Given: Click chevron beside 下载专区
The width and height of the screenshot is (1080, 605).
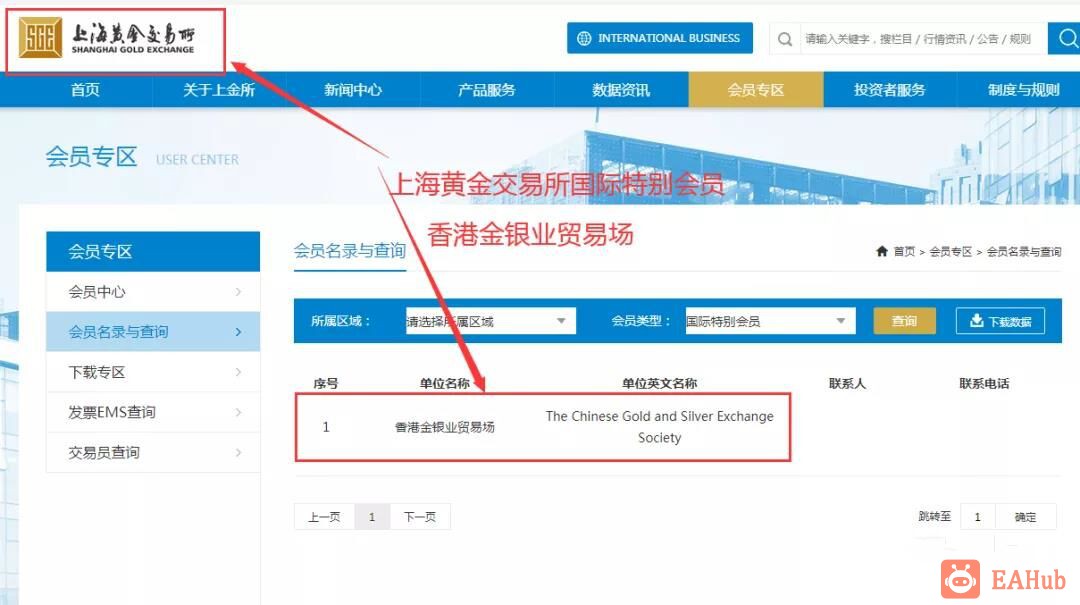Looking at the screenshot, I should (x=238, y=372).
